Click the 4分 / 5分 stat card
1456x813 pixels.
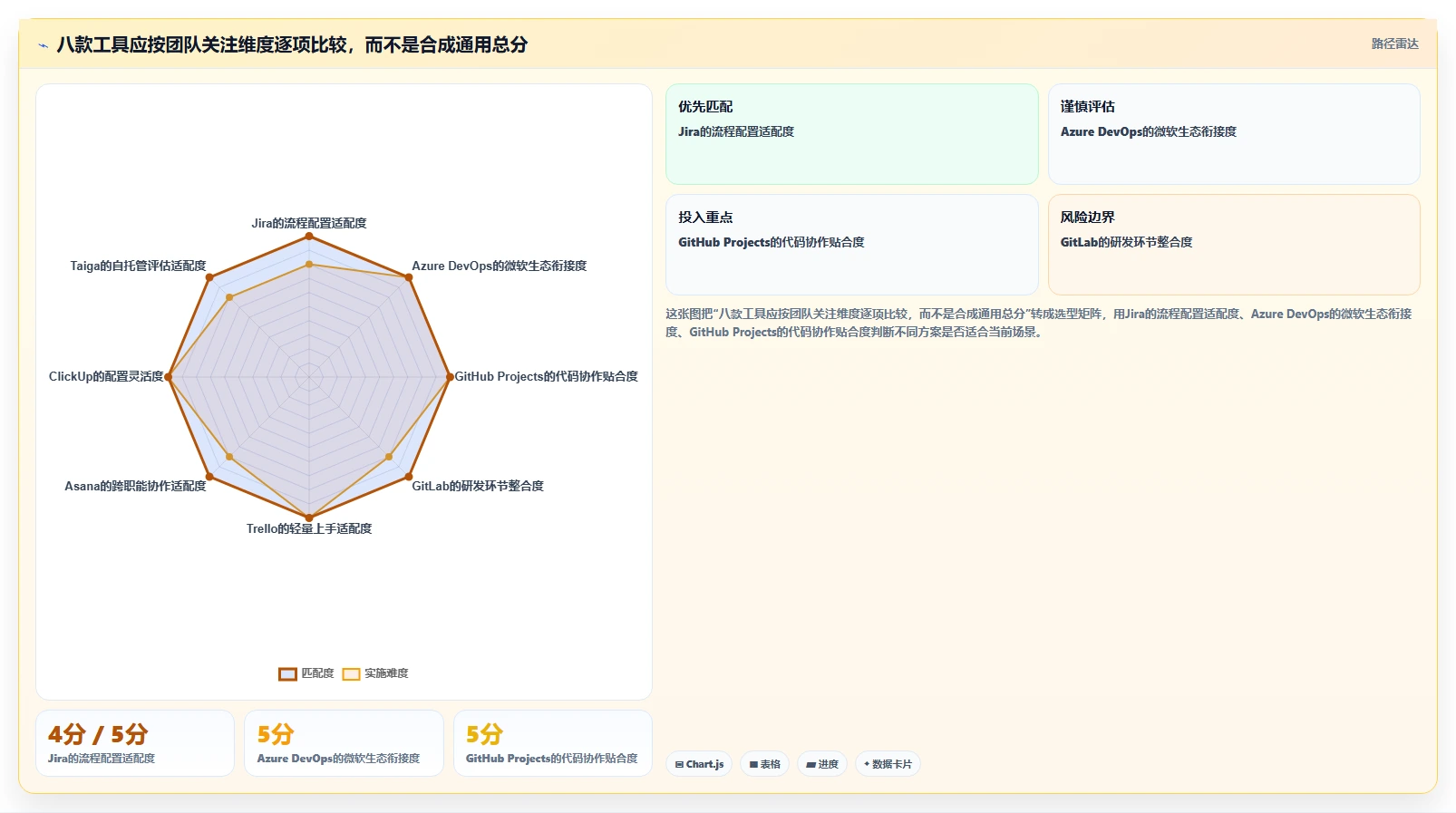[x=135, y=743]
